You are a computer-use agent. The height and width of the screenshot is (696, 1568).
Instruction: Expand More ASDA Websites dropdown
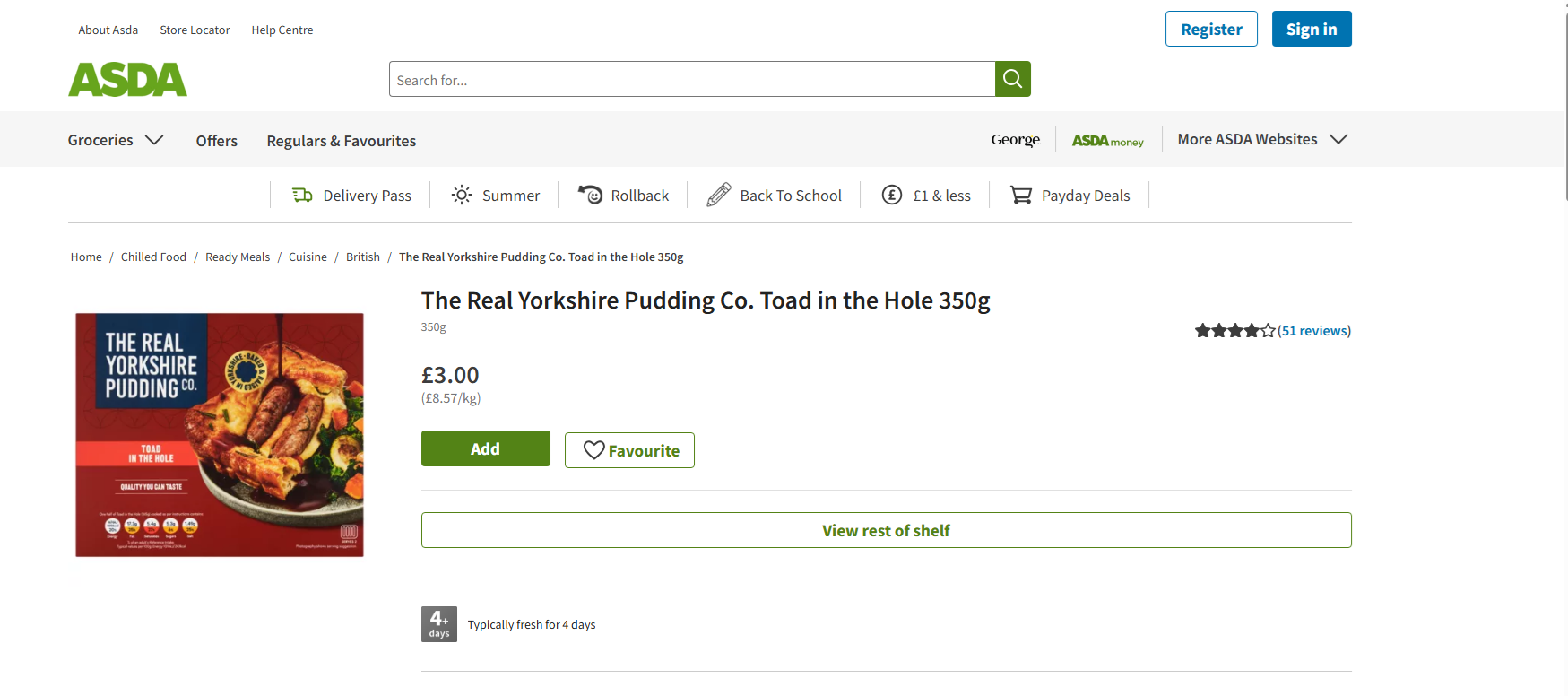point(1262,139)
